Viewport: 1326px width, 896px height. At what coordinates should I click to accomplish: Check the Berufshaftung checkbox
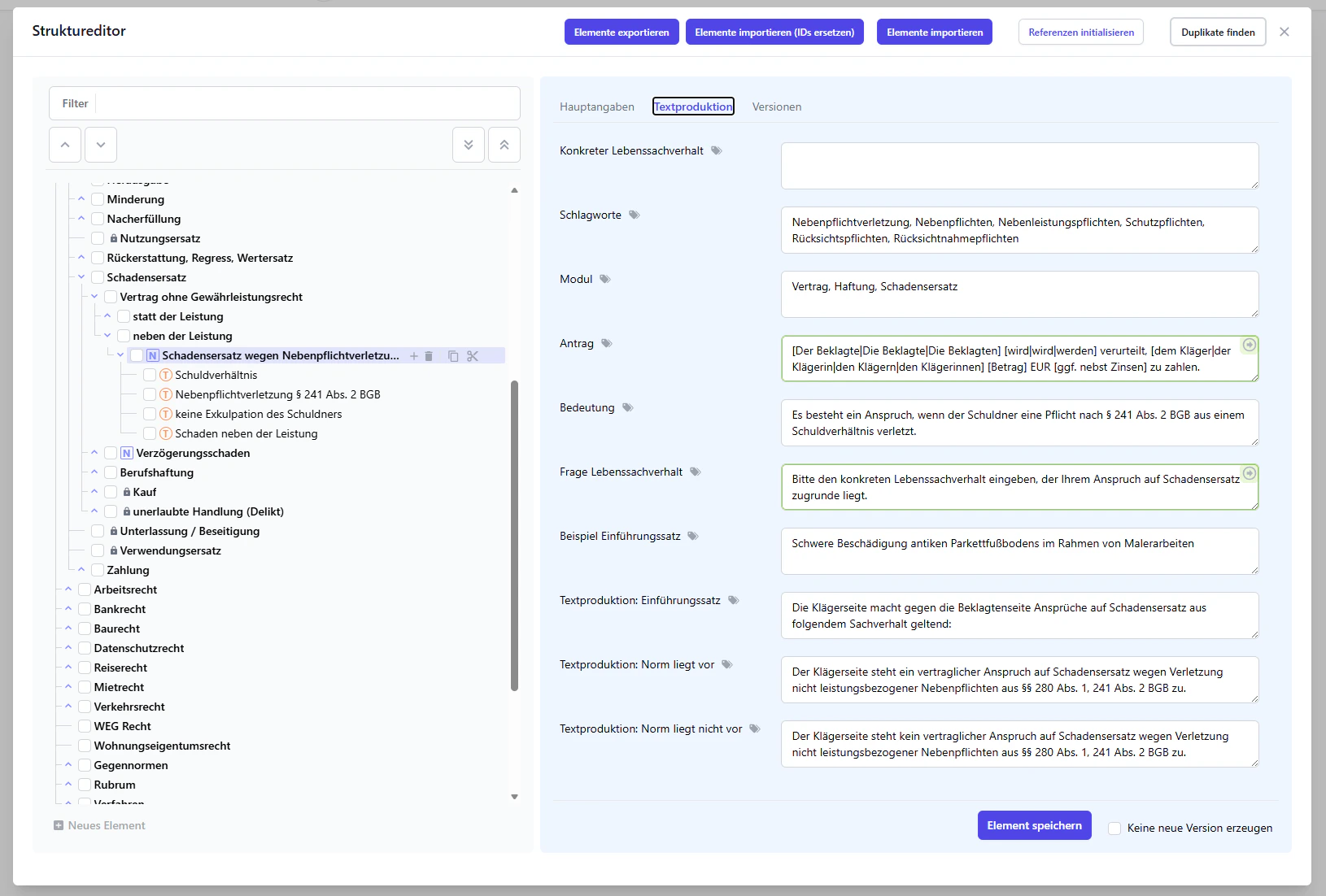(111, 472)
